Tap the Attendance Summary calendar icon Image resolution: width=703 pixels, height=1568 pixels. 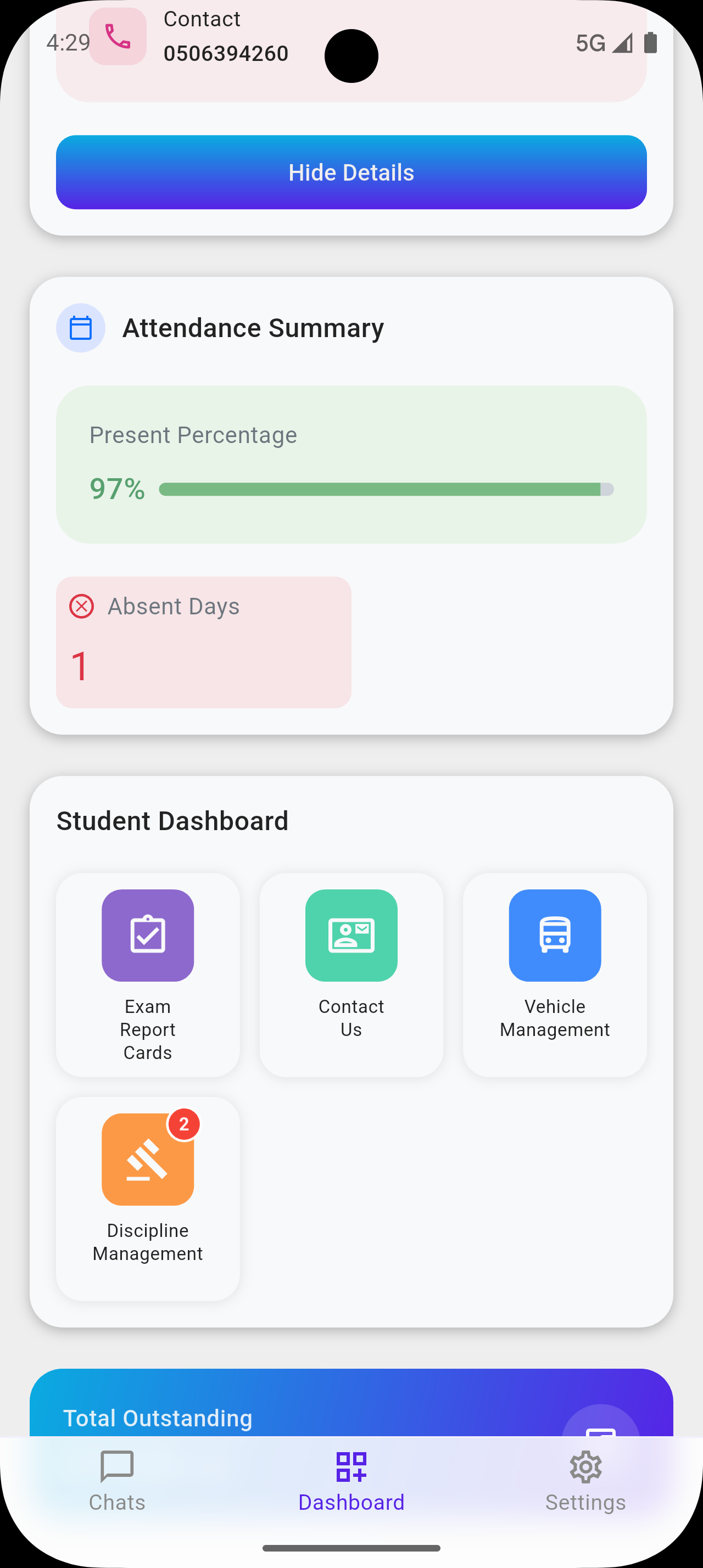(x=81, y=328)
